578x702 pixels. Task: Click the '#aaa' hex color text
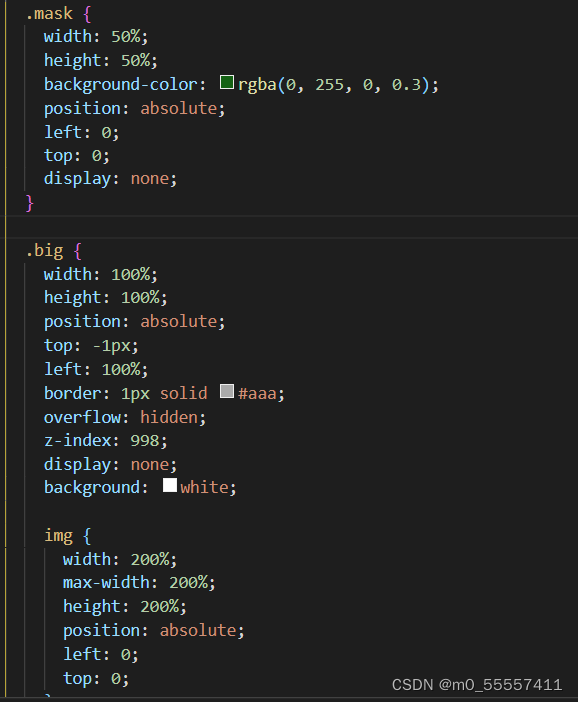tap(257, 394)
